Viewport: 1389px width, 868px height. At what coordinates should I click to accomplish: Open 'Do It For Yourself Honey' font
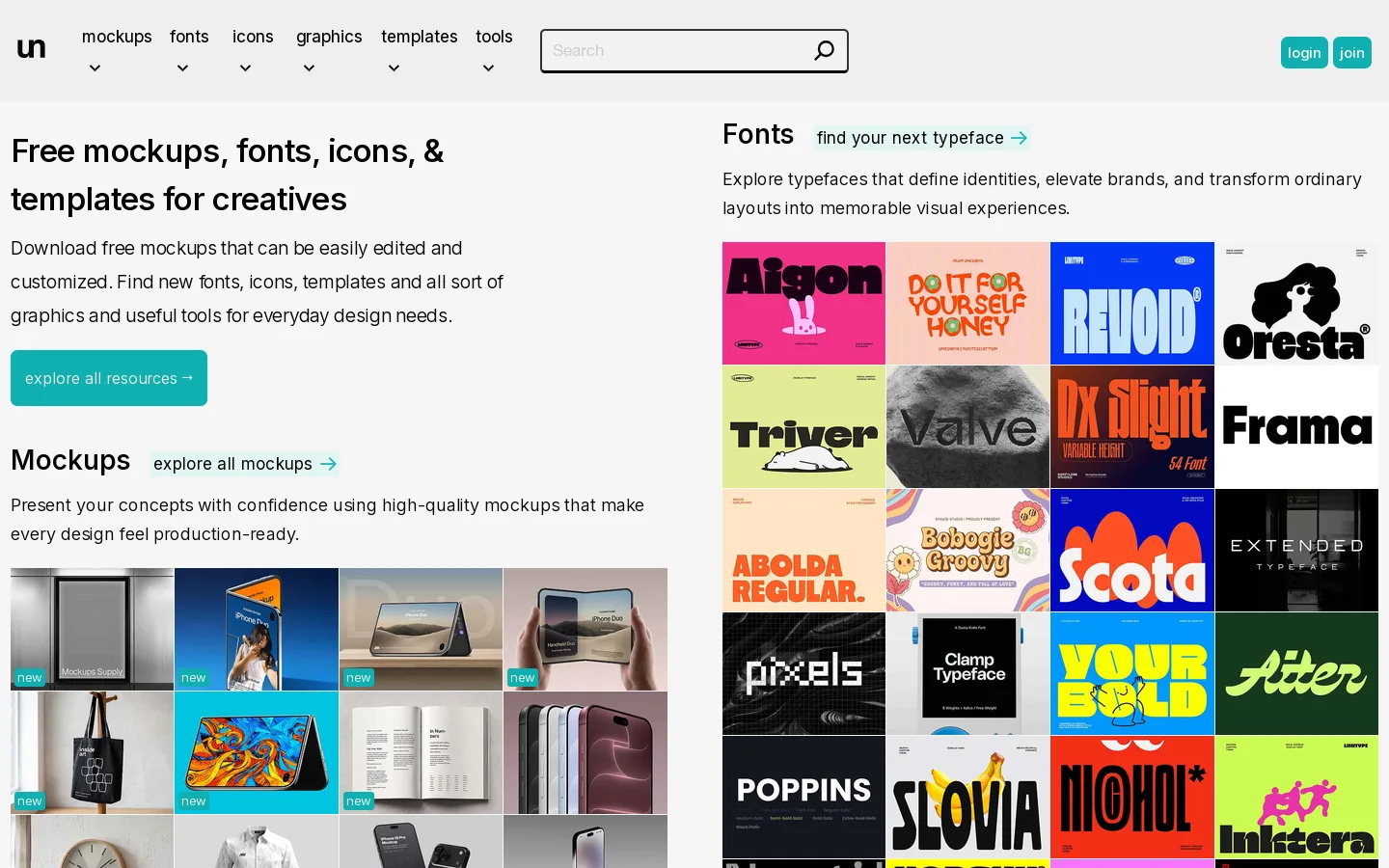(967, 303)
